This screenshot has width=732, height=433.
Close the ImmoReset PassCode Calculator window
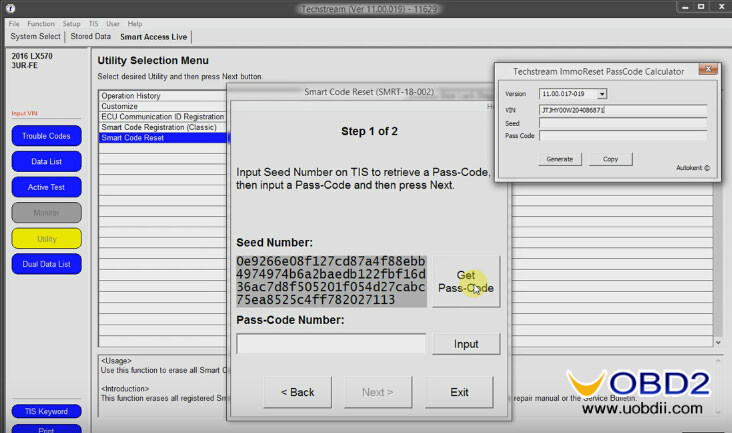click(708, 69)
